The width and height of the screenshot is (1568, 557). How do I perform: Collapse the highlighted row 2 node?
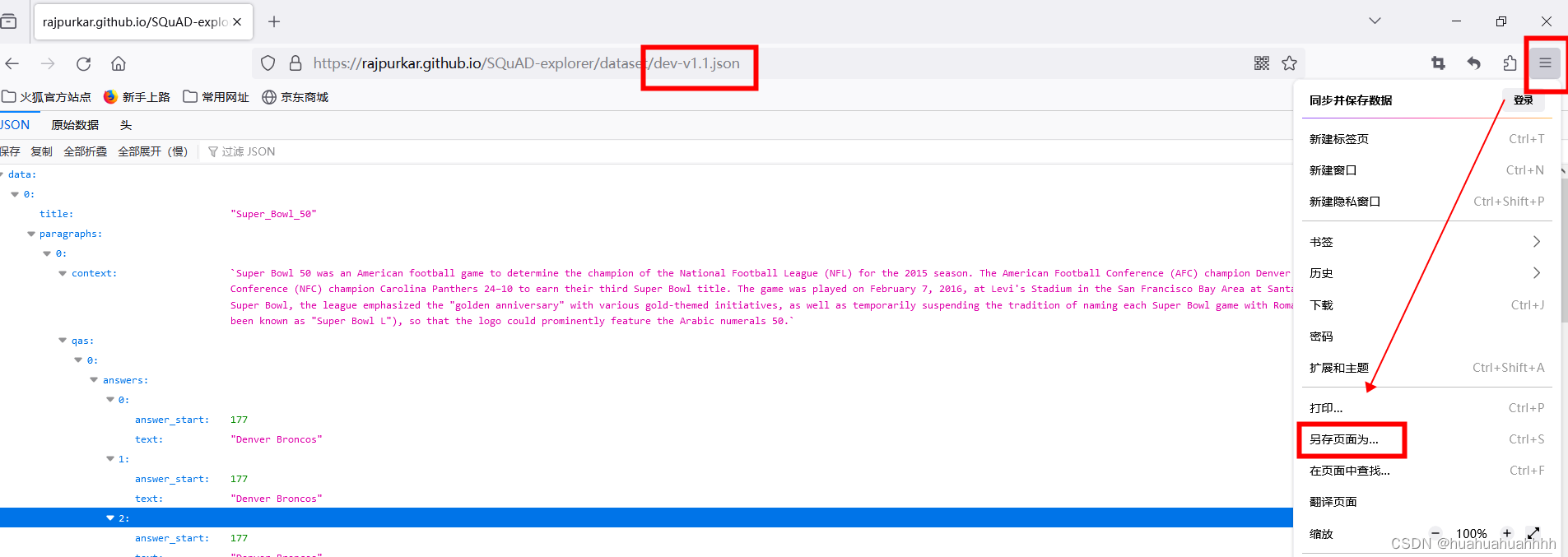click(x=110, y=518)
